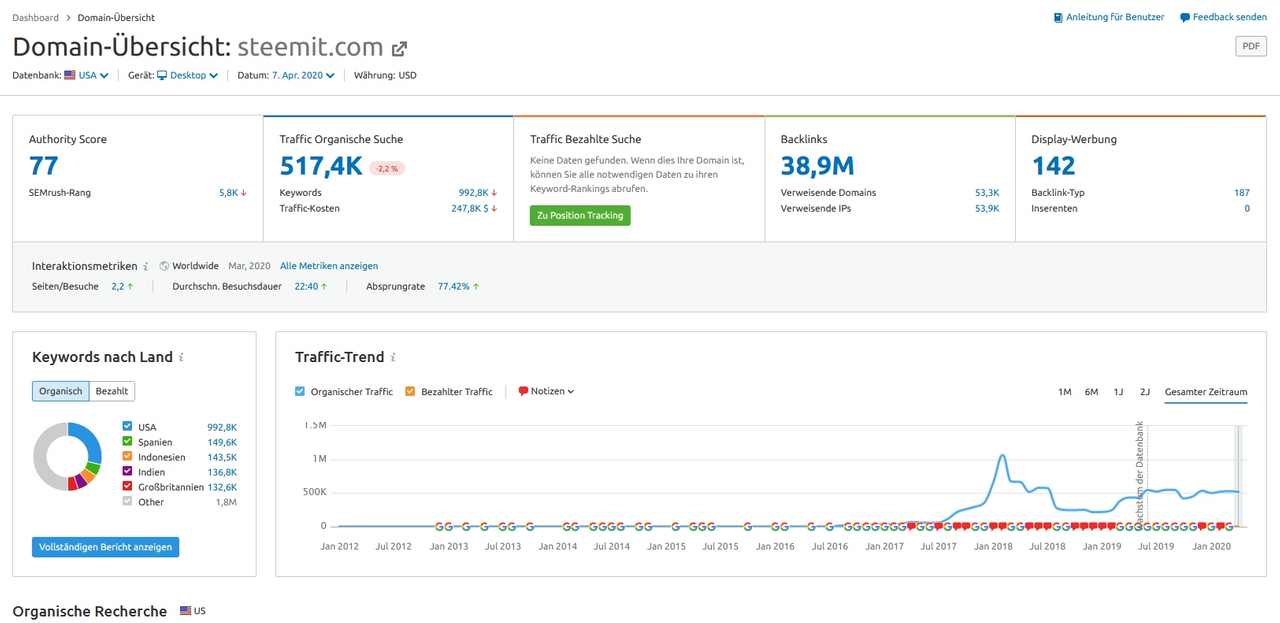Click info icon beside Keywords nach Land
The height and width of the screenshot is (623, 1280).
pyautogui.click(x=181, y=357)
